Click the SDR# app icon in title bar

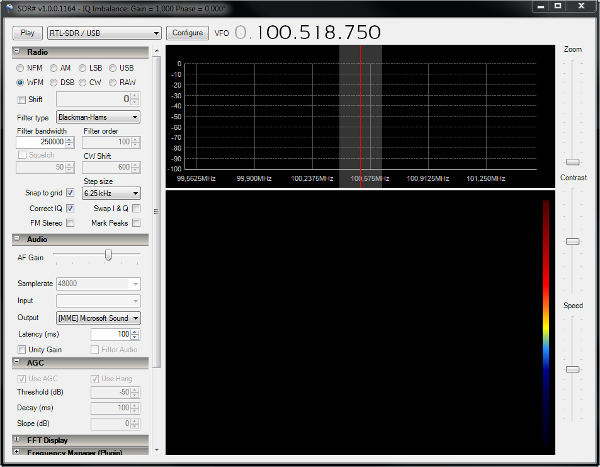pyautogui.click(x=9, y=8)
